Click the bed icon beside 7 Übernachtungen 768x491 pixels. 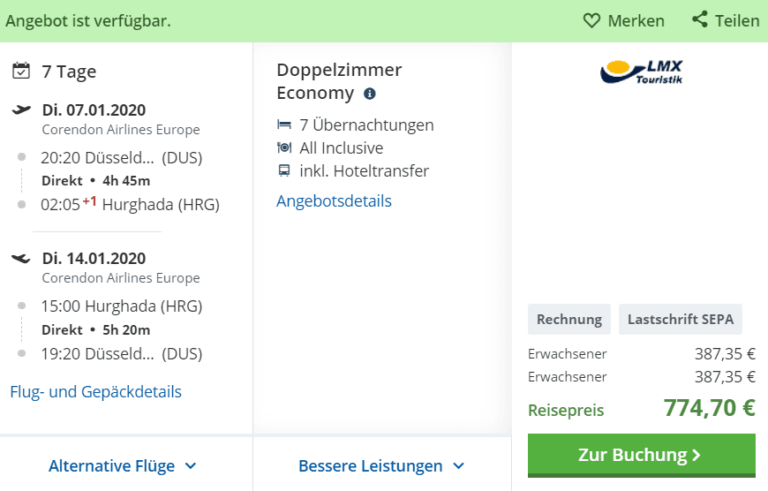(284, 124)
